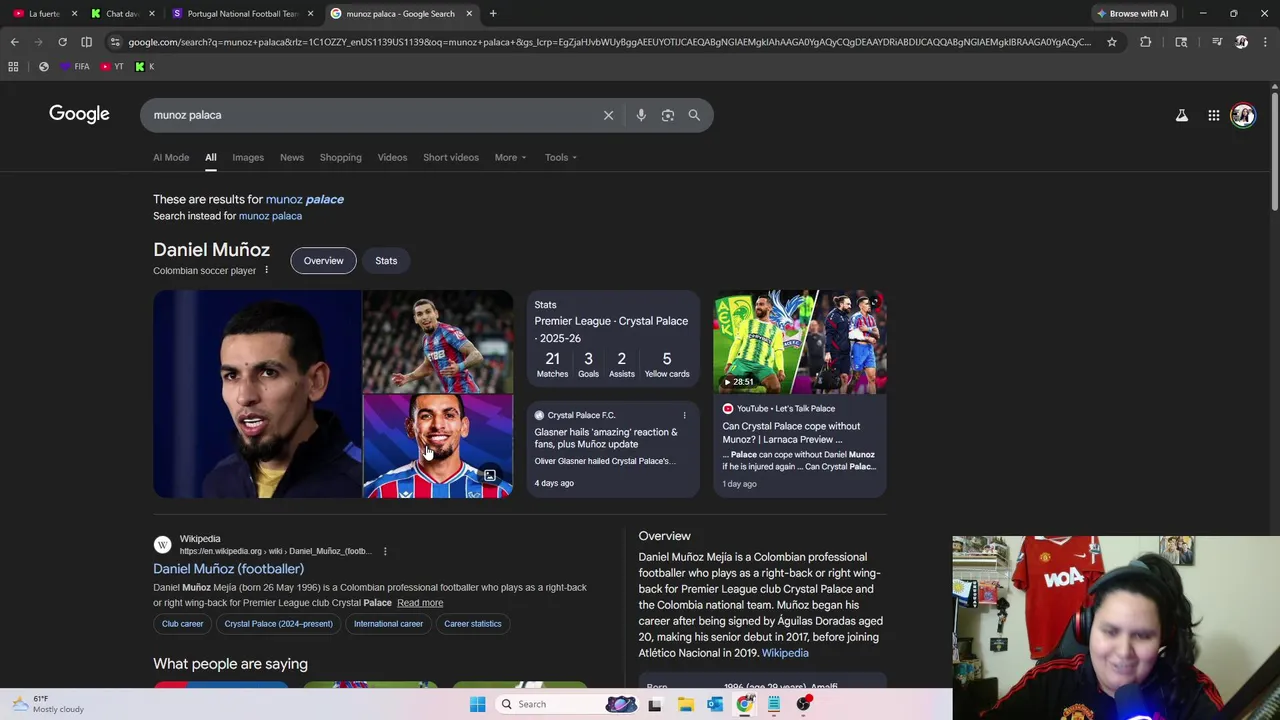This screenshot has height=720, width=1280.
Task: Go back to the previous page
Action: click(14, 42)
